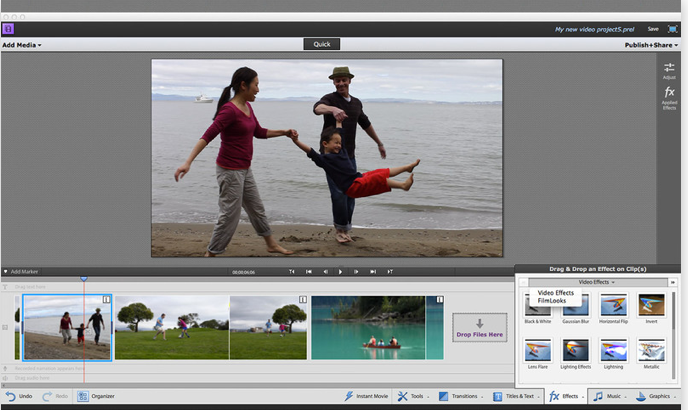The image size is (688, 410).
Task: Click the effects panel forward arrow button
Action: [672, 282]
